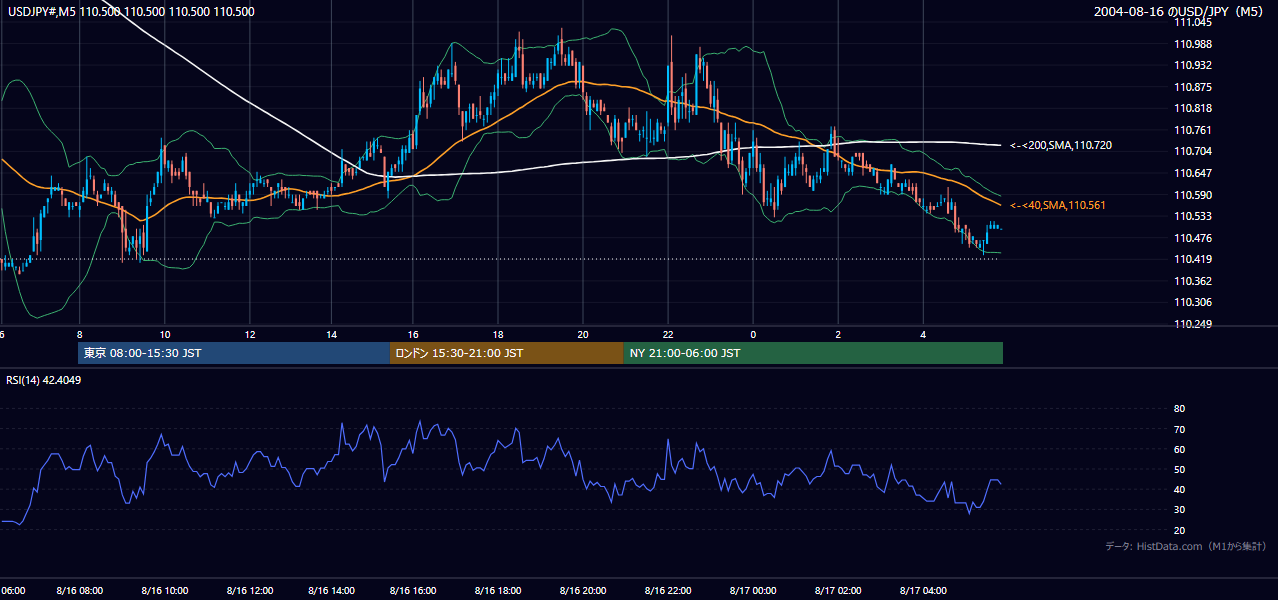This screenshot has height=600, width=1278.
Task: Click the Tokyo 08:00-15:30 JST session bar
Action: 234,353
